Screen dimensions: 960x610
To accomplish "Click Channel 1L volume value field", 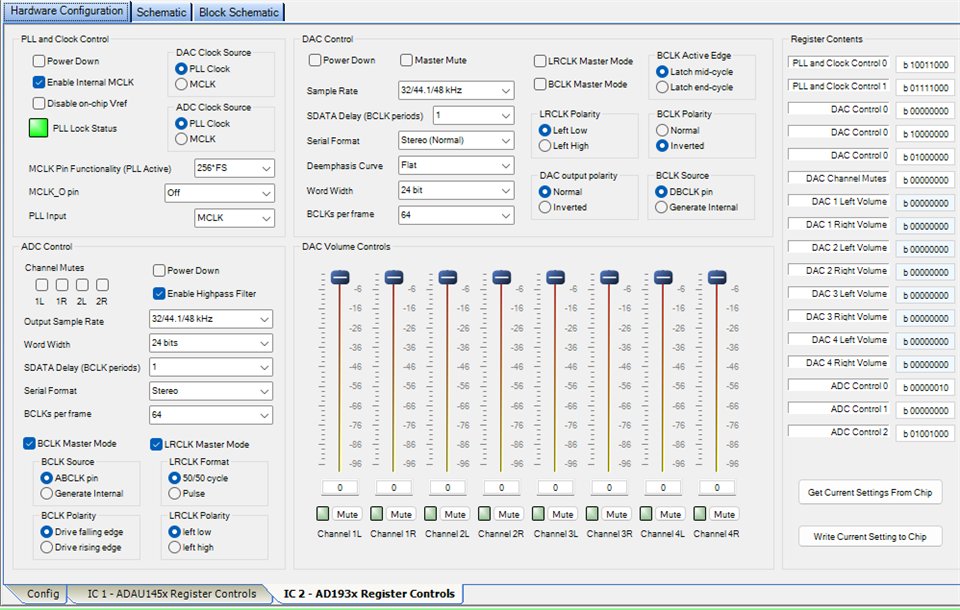I will pyautogui.click(x=340, y=488).
